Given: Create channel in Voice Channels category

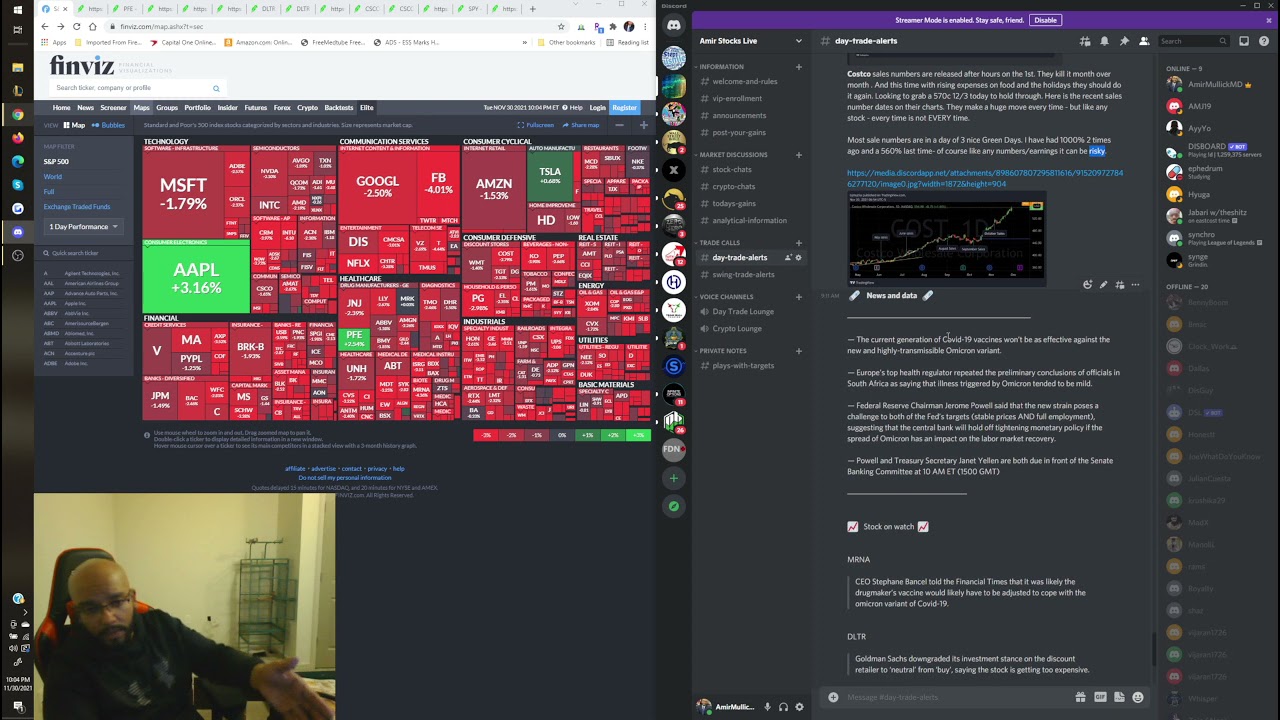Looking at the screenshot, I should coord(798,297).
